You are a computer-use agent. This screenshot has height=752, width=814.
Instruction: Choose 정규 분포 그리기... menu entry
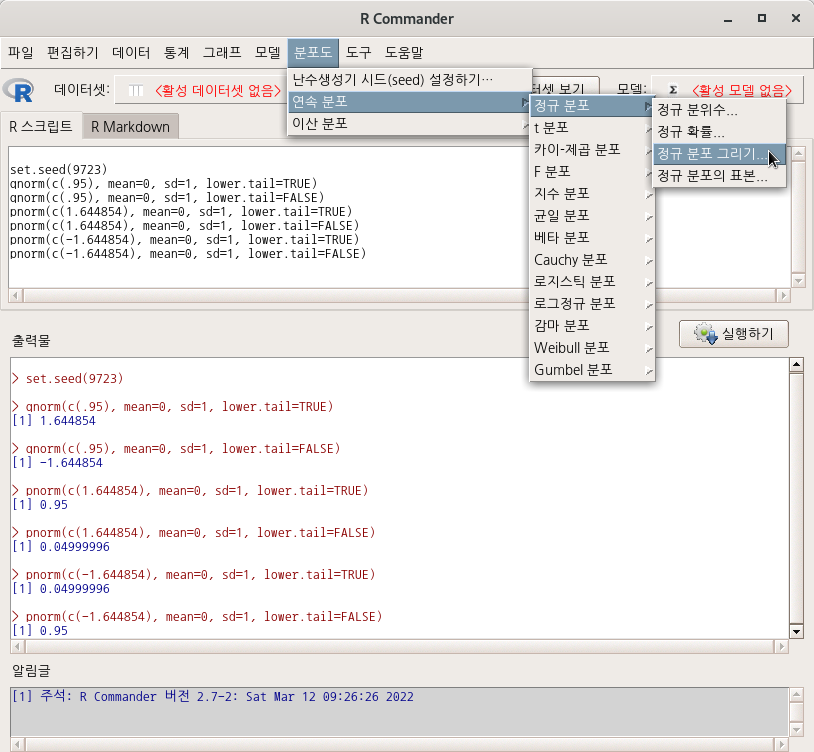coord(720,154)
